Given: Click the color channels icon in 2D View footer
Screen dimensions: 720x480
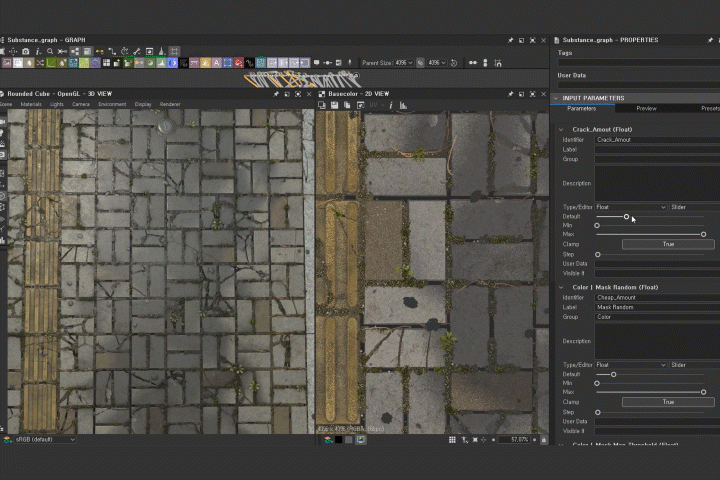Looking at the screenshot, I should click(328, 440).
